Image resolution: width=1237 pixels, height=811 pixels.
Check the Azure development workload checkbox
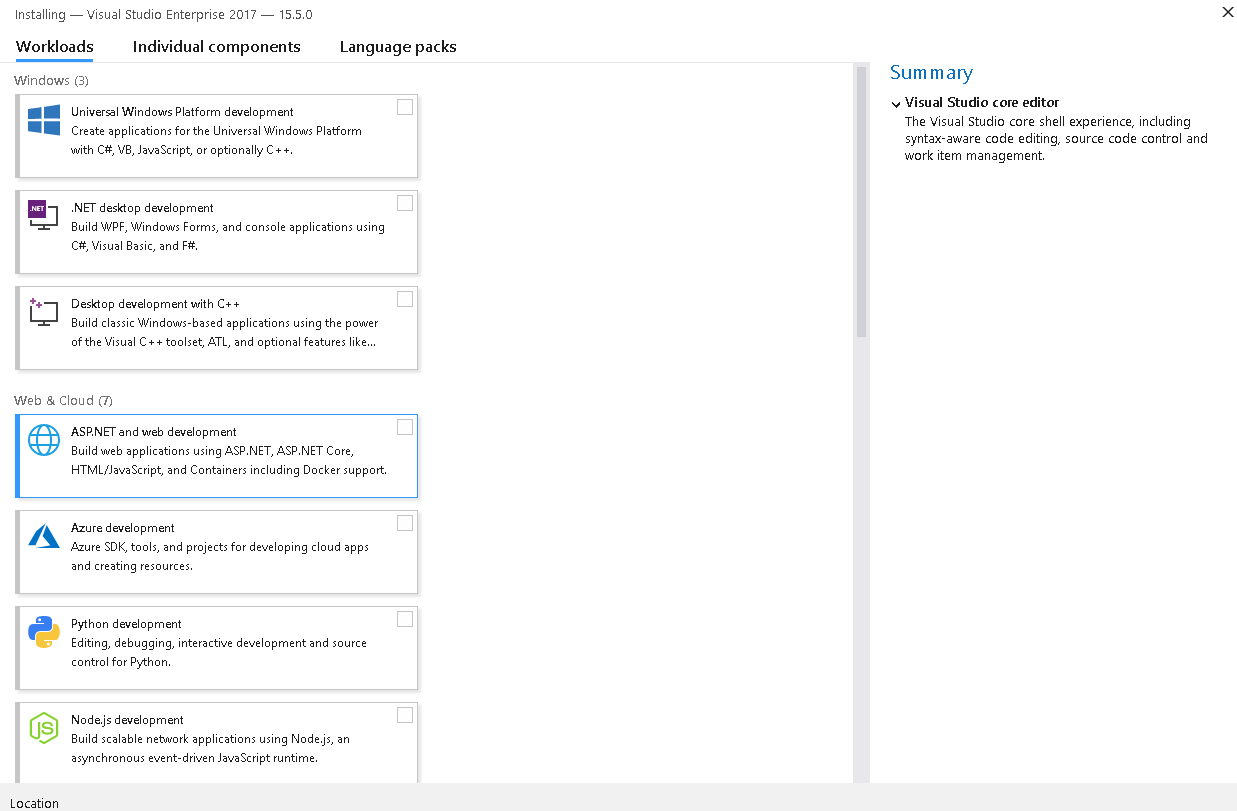[405, 523]
